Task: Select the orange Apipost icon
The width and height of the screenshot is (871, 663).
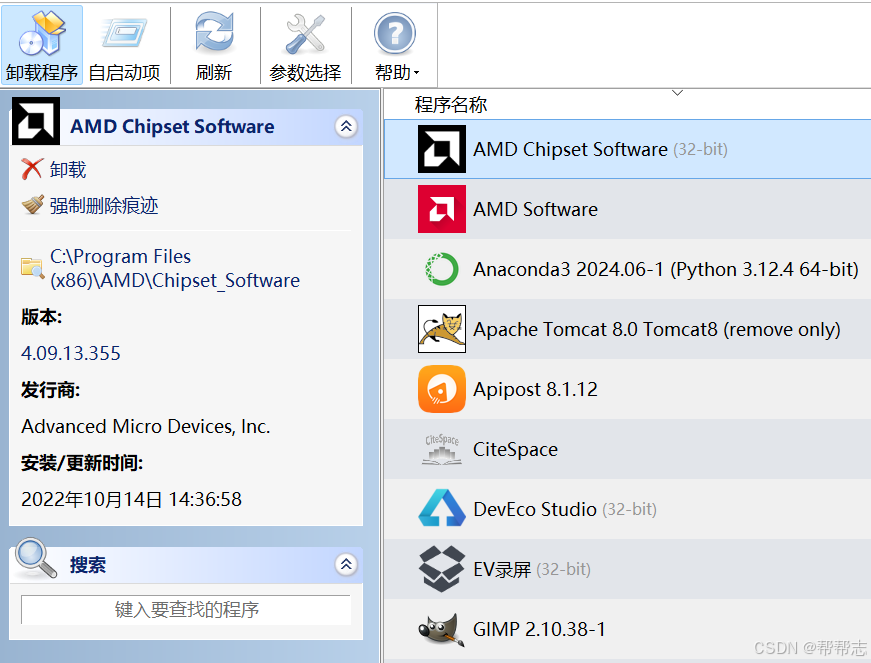Action: (442, 389)
